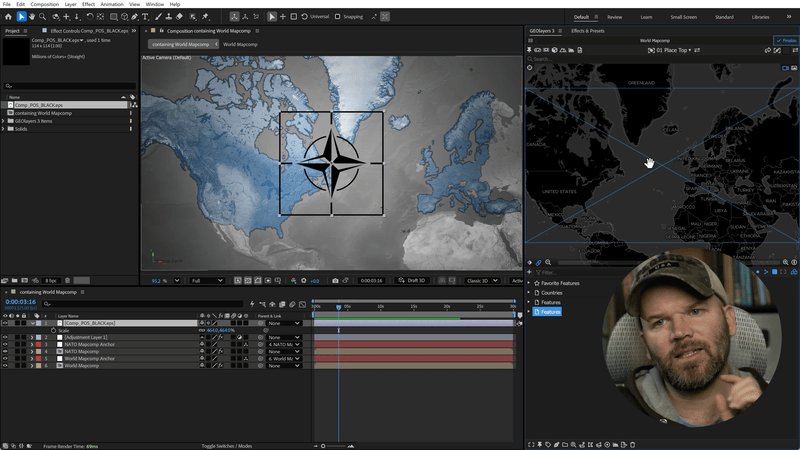Click the Home icon in the toolbar

click(8, 16)
